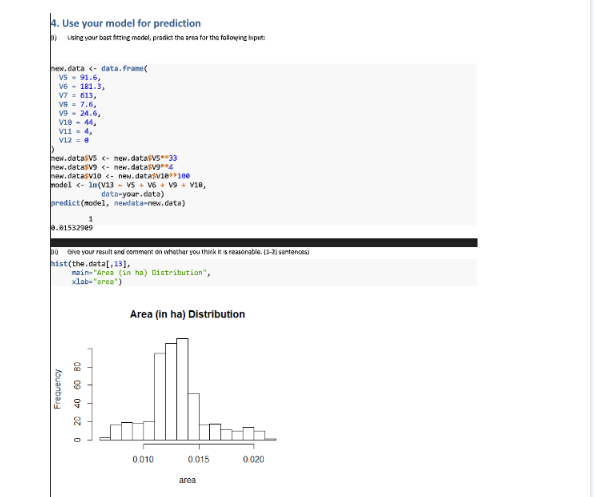Click the x-axis tick label 0.010
Viewport: 594px width, 497px height.
pos(143,459)
